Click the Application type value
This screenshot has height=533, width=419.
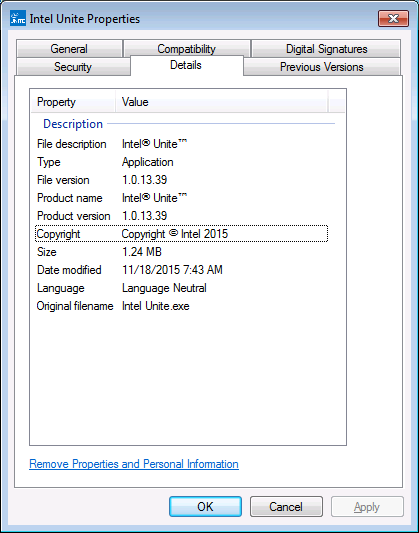pyautogui.click(x=148, y=162)
